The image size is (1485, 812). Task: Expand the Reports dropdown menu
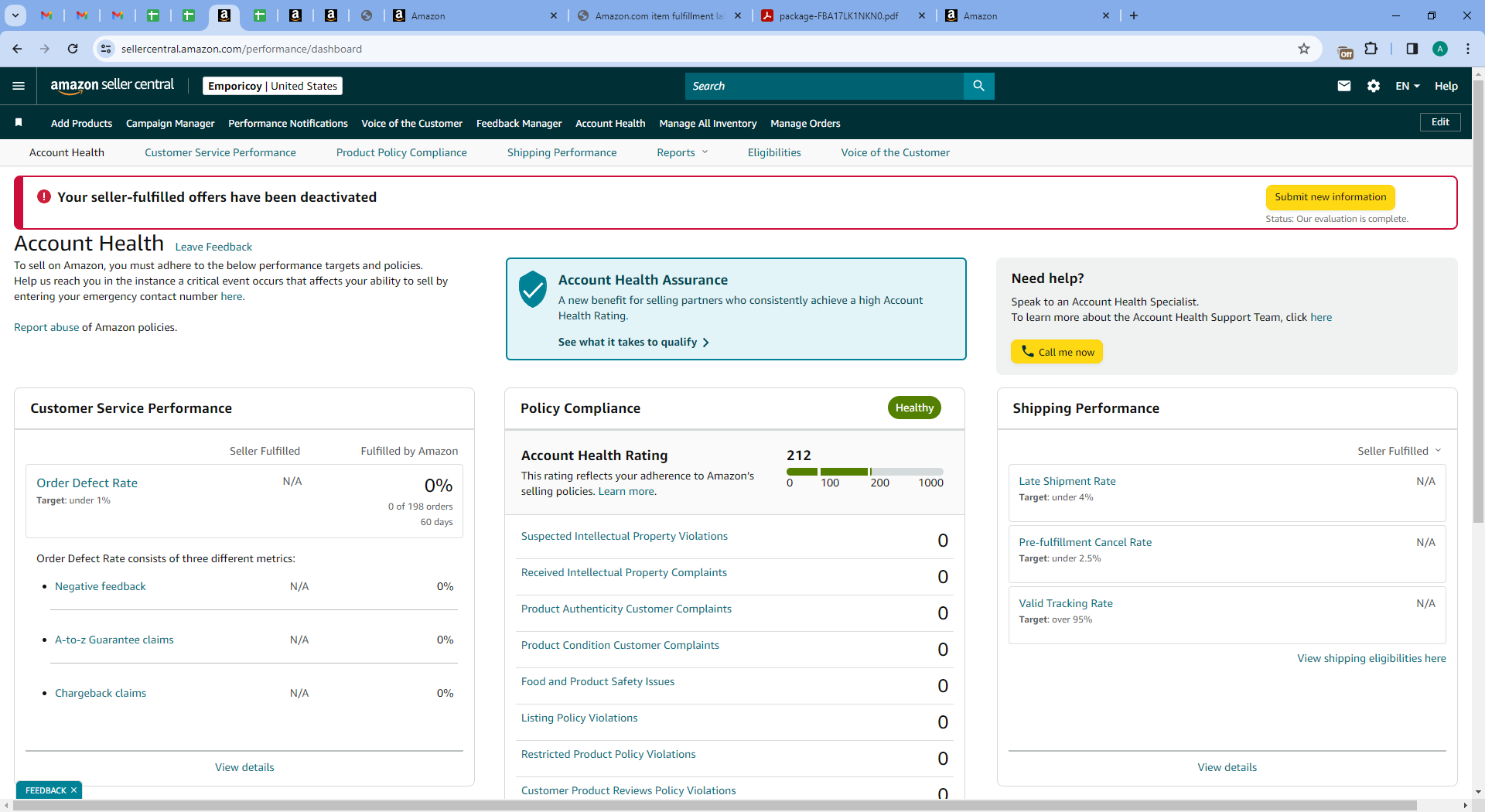pos(682,152)
